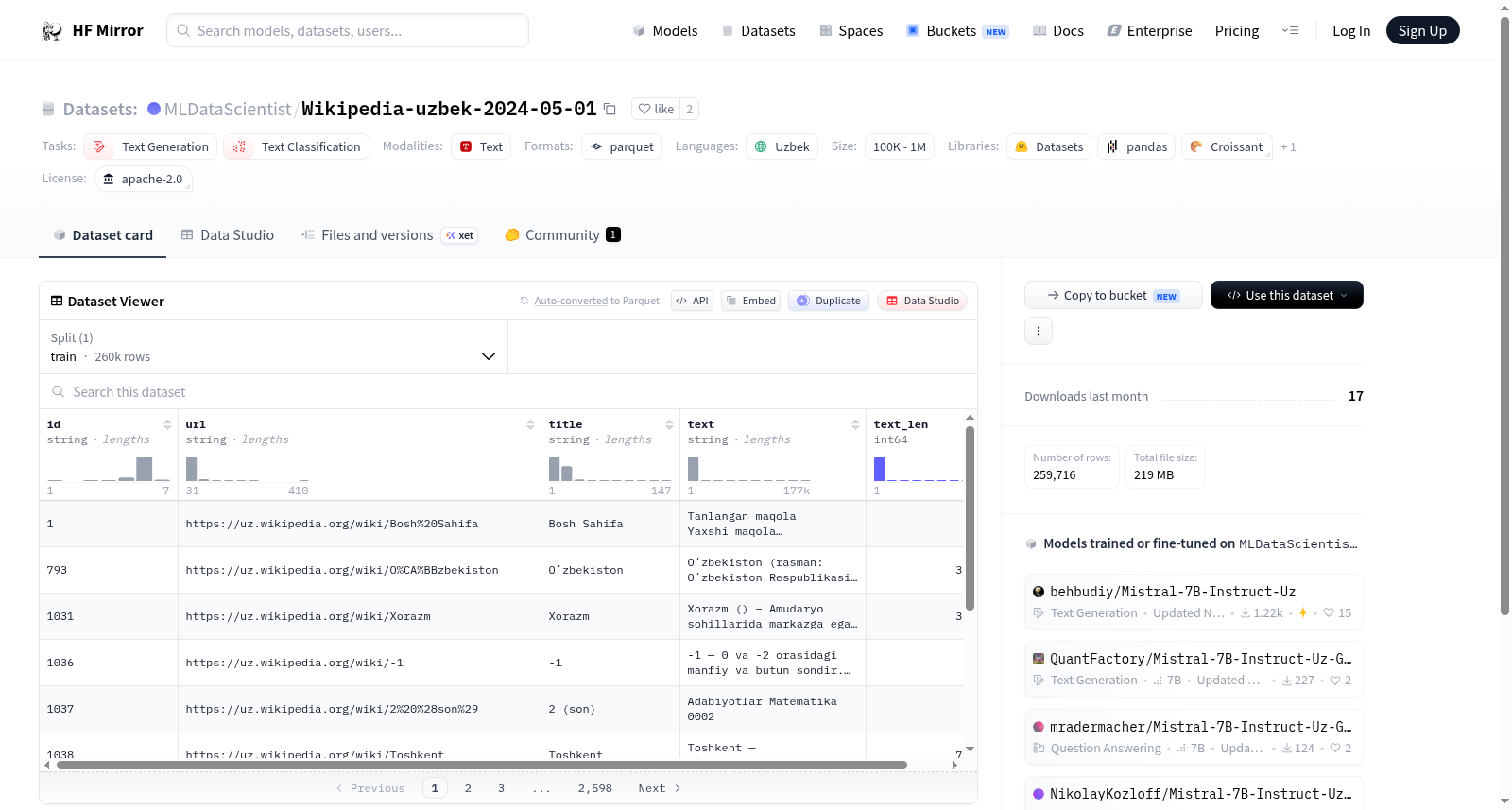Go to last page 2,598
Viewport: 1512px width, 810px height.
pos(595,788)
